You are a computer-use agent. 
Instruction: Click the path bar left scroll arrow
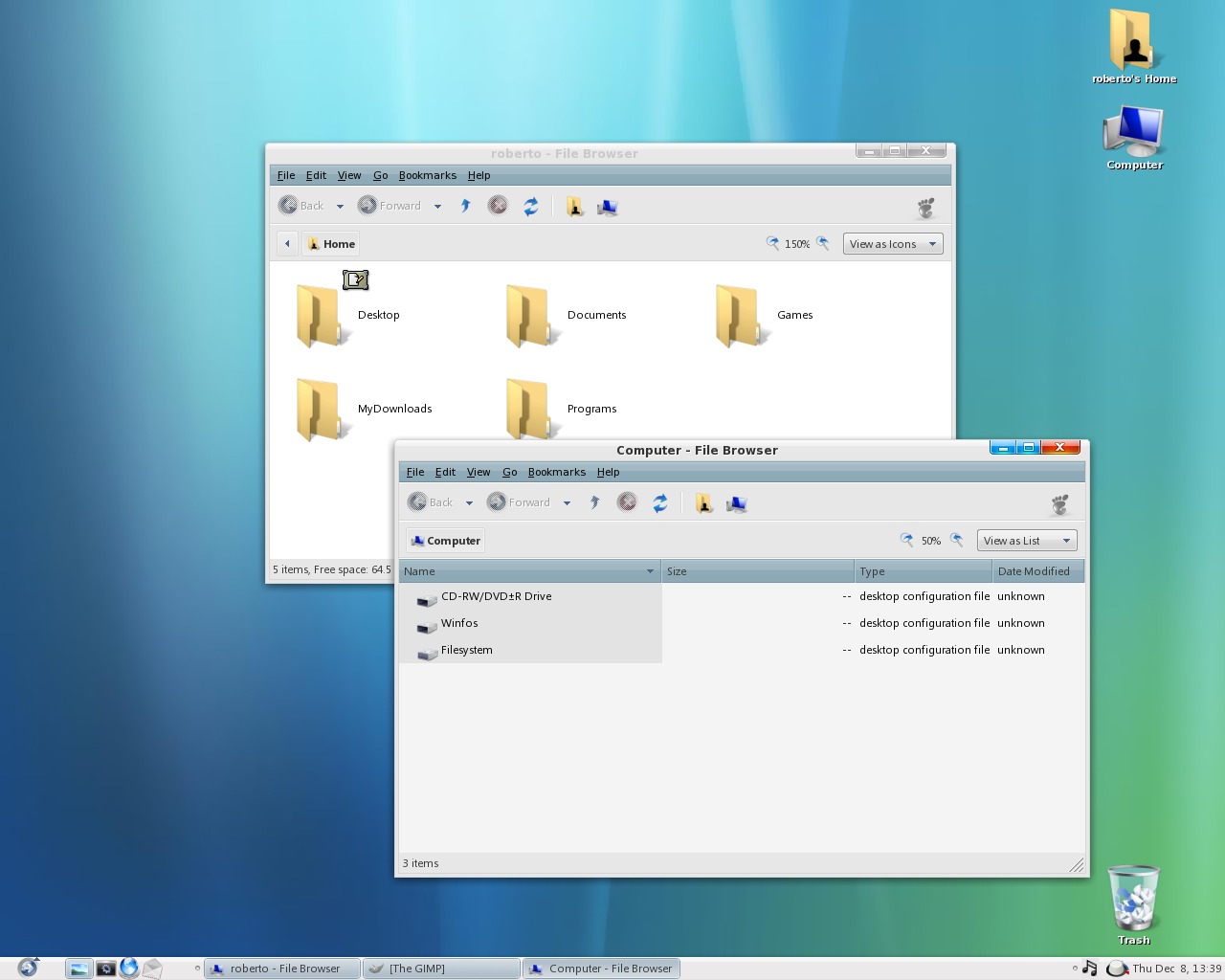point(287,244)
